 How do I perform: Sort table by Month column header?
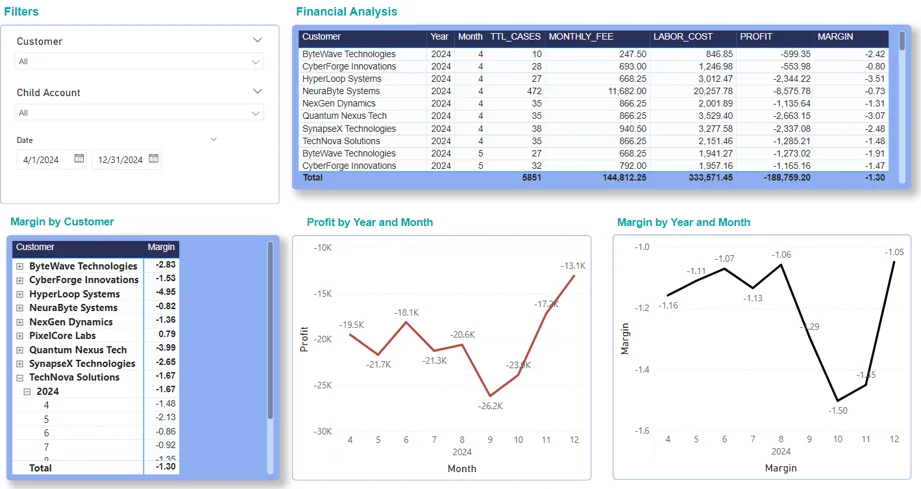point(470,36)
